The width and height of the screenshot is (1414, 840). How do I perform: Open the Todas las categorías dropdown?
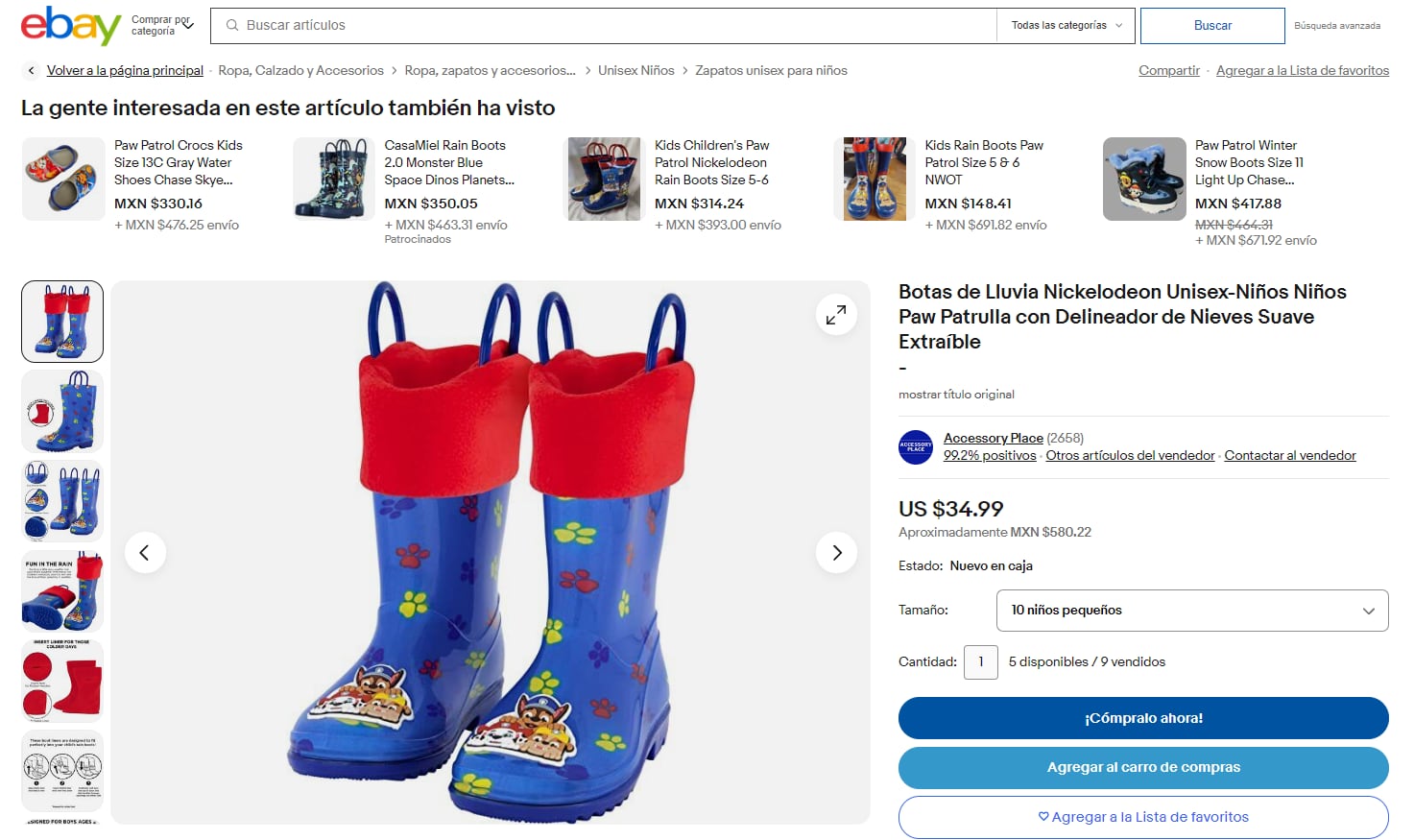click(x=1066, y=26)
